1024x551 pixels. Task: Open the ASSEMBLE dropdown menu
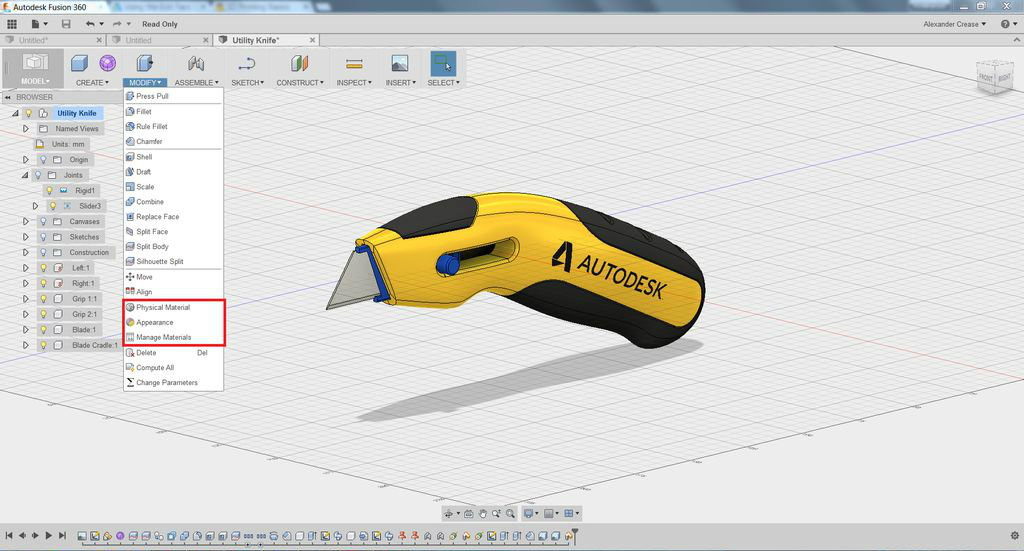coord(197,83)
